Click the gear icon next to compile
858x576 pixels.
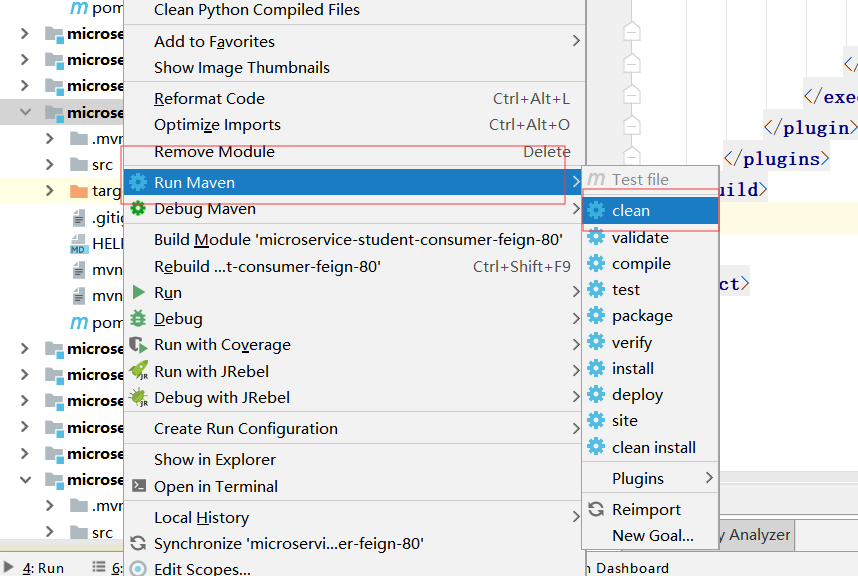click(x=596, y=264)
